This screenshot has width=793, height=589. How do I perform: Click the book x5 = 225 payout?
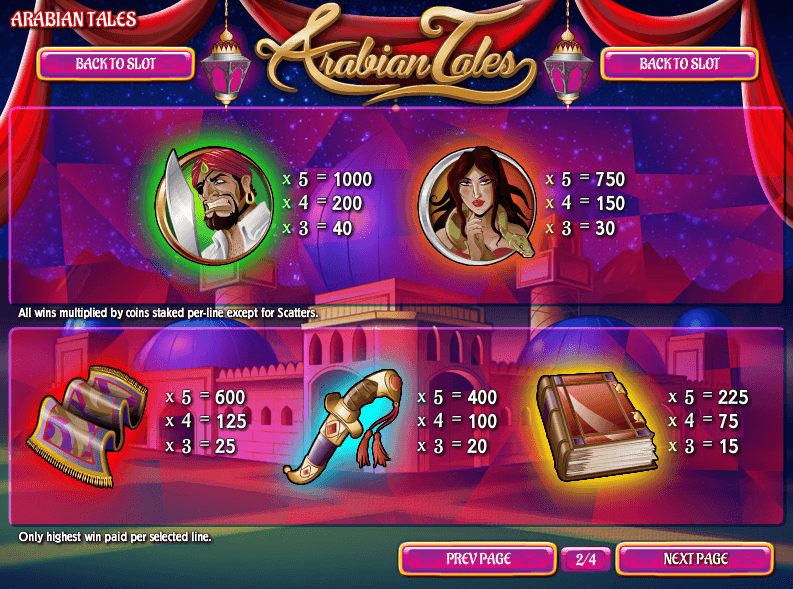coord(708,397)
